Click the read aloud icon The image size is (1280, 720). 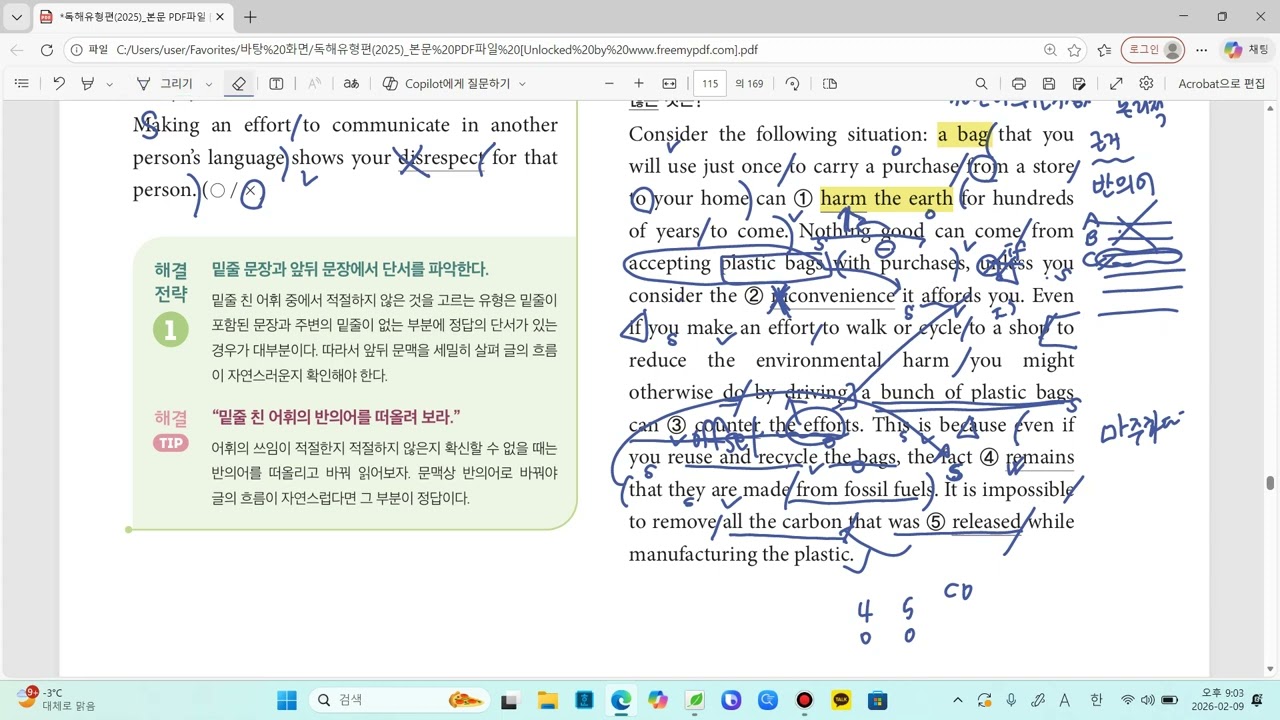(x=314, y=84)
